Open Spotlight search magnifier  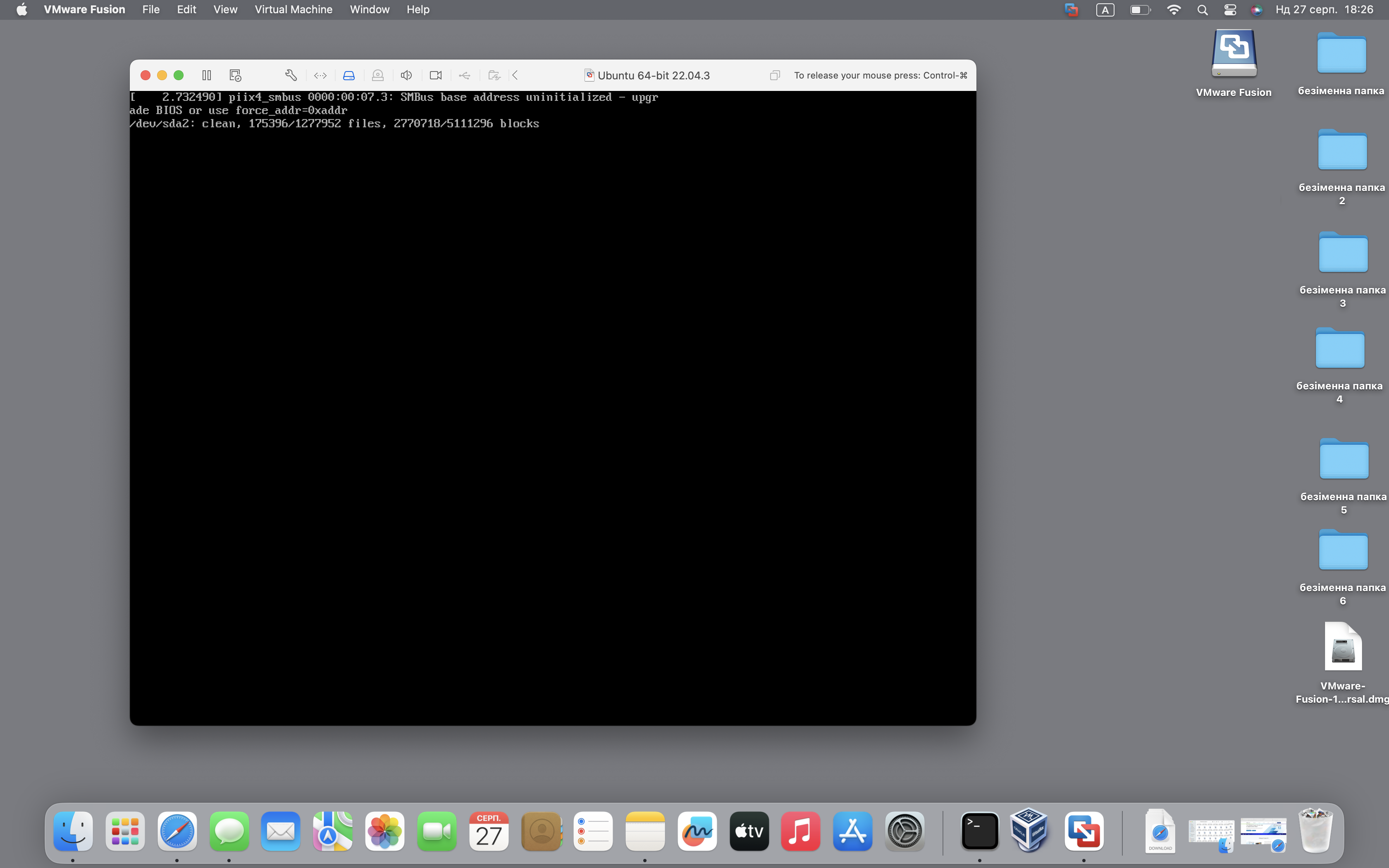[x=1203, y=9]
